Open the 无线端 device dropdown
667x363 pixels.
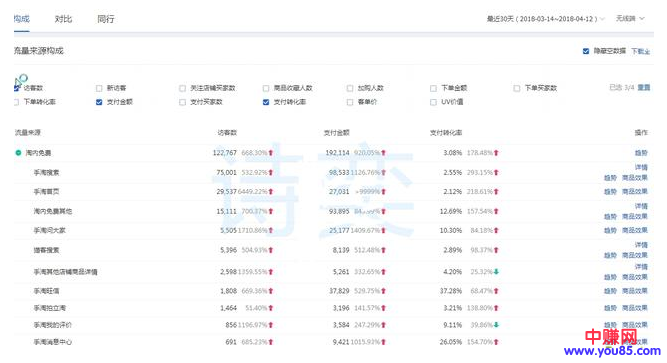pos(630,18)
